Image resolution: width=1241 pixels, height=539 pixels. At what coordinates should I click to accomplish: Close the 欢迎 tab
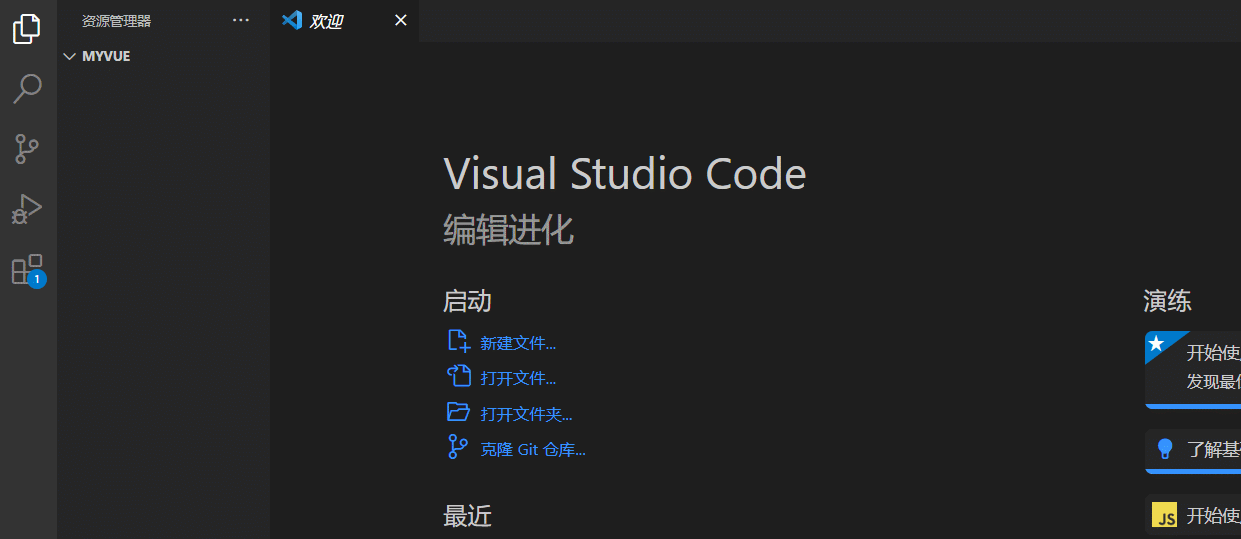point(401,20)
